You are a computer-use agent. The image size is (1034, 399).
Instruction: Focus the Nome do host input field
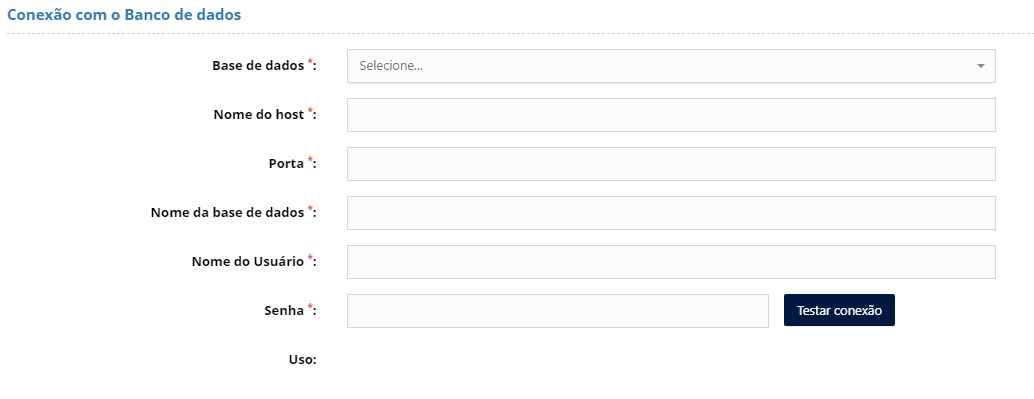(x=671, y=115)
